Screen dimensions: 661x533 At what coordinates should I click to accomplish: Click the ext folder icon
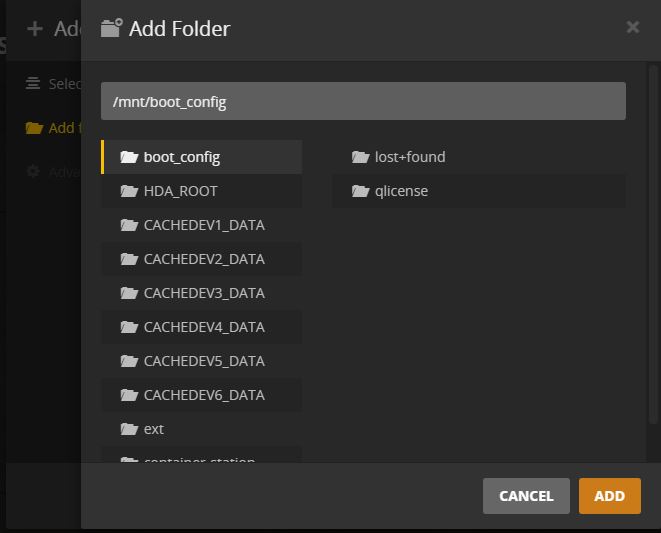click(128, 429)
